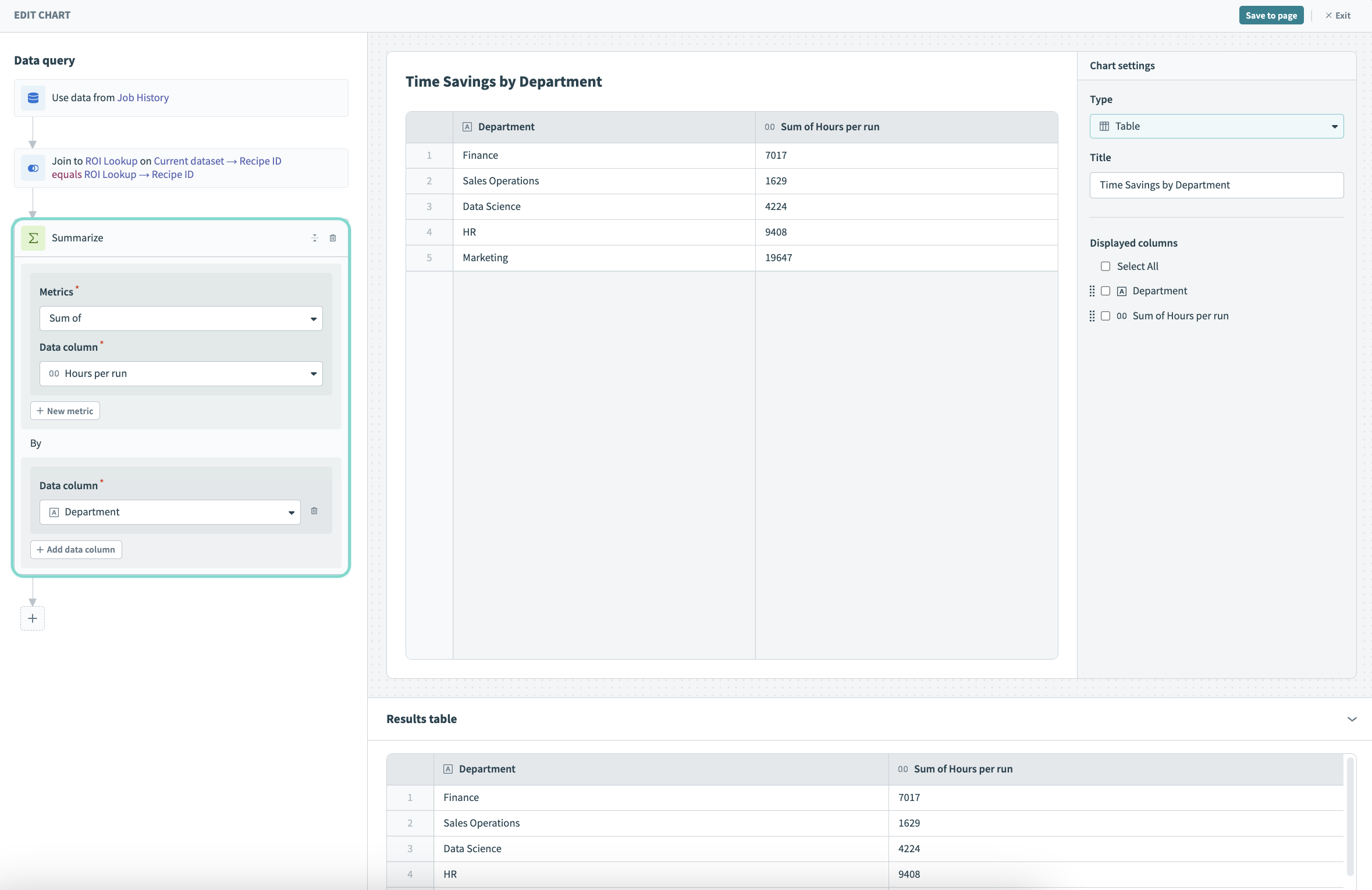Enable the Select All checkbox
1372x890 pixels.
1106,266
